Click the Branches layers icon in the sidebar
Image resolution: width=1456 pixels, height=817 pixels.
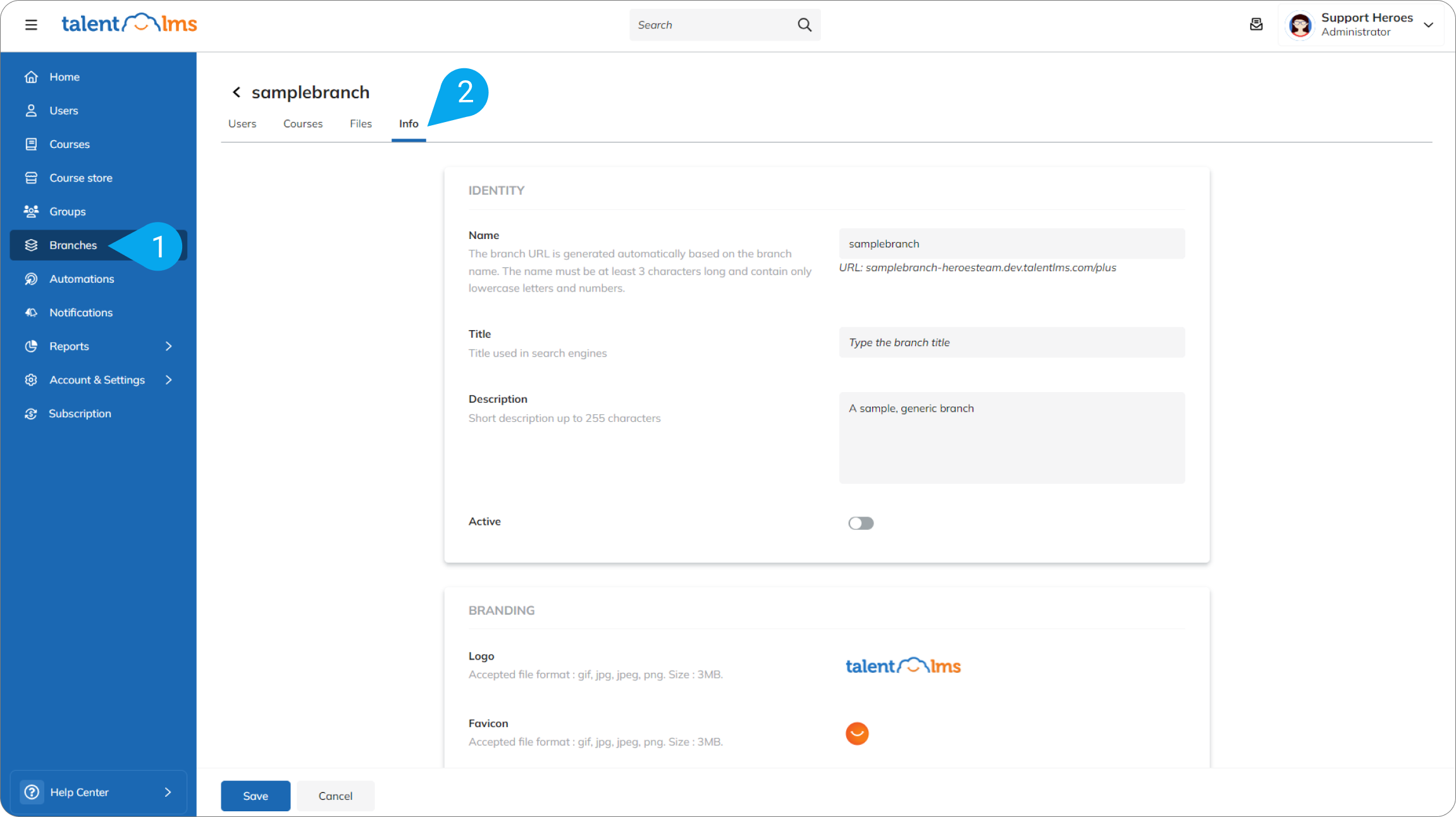pos(31,245)
